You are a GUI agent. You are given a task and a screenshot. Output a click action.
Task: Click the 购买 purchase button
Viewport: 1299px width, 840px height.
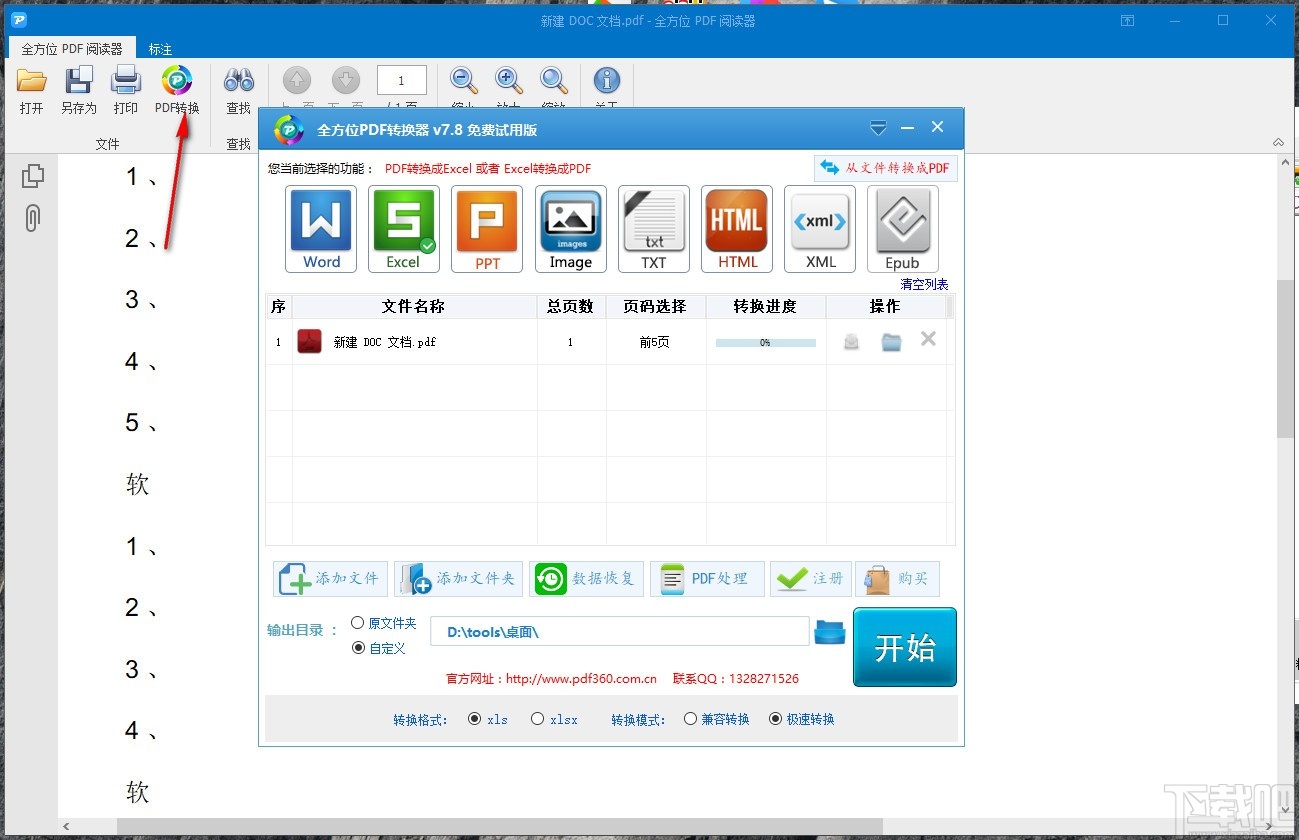point(897,578)
